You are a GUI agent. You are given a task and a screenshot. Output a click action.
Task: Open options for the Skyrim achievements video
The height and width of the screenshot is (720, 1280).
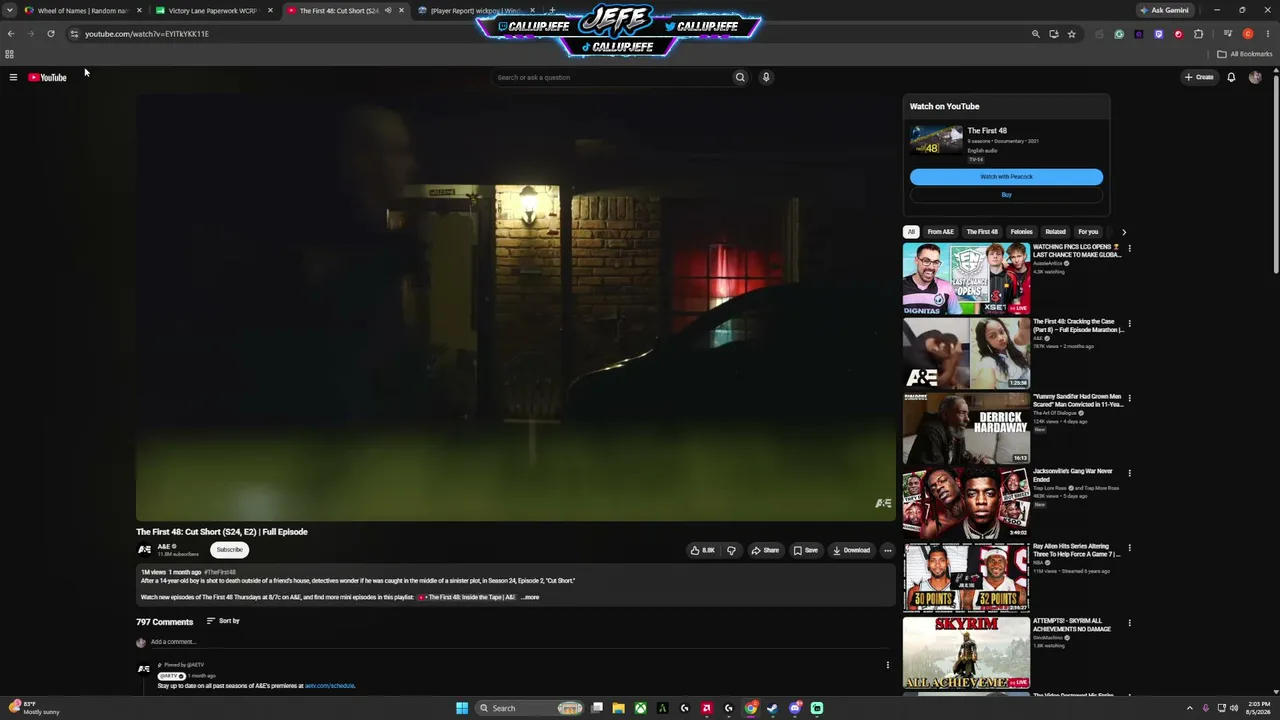tap(1129, 623)
